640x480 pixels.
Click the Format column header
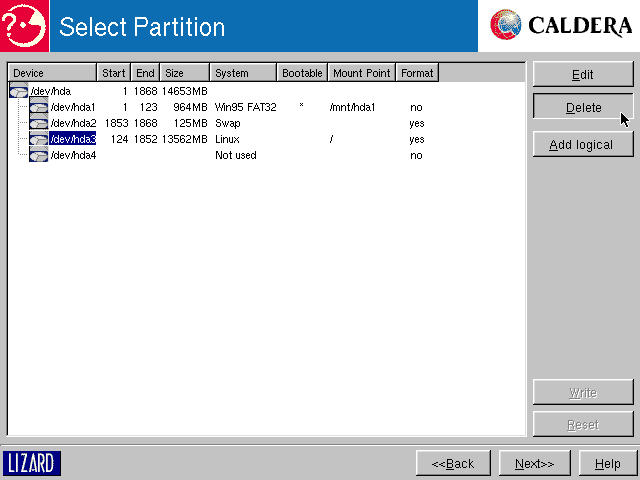pyautogui.click(x=417, y=73)
